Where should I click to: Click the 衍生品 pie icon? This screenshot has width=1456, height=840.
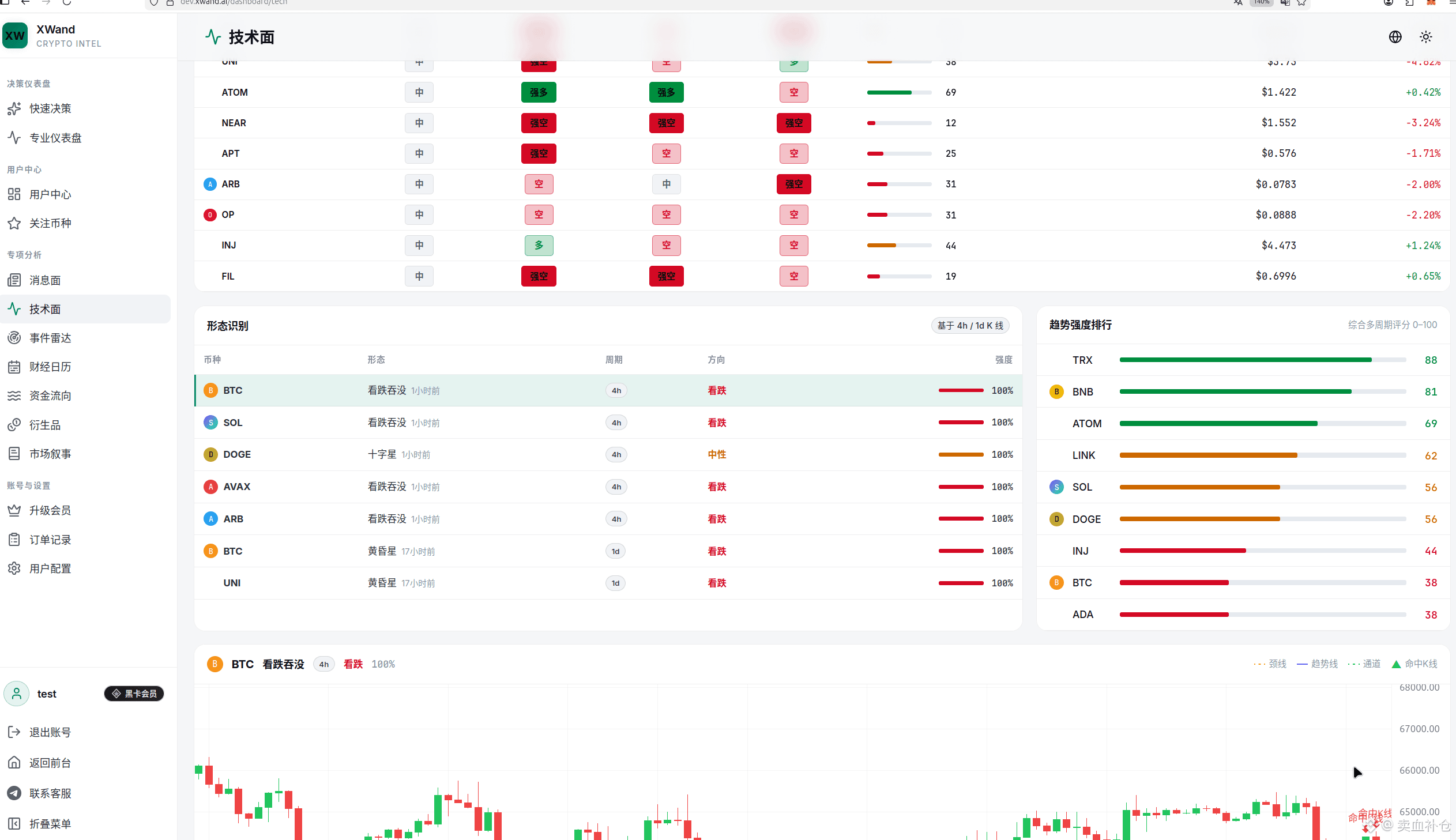point(14,425)
